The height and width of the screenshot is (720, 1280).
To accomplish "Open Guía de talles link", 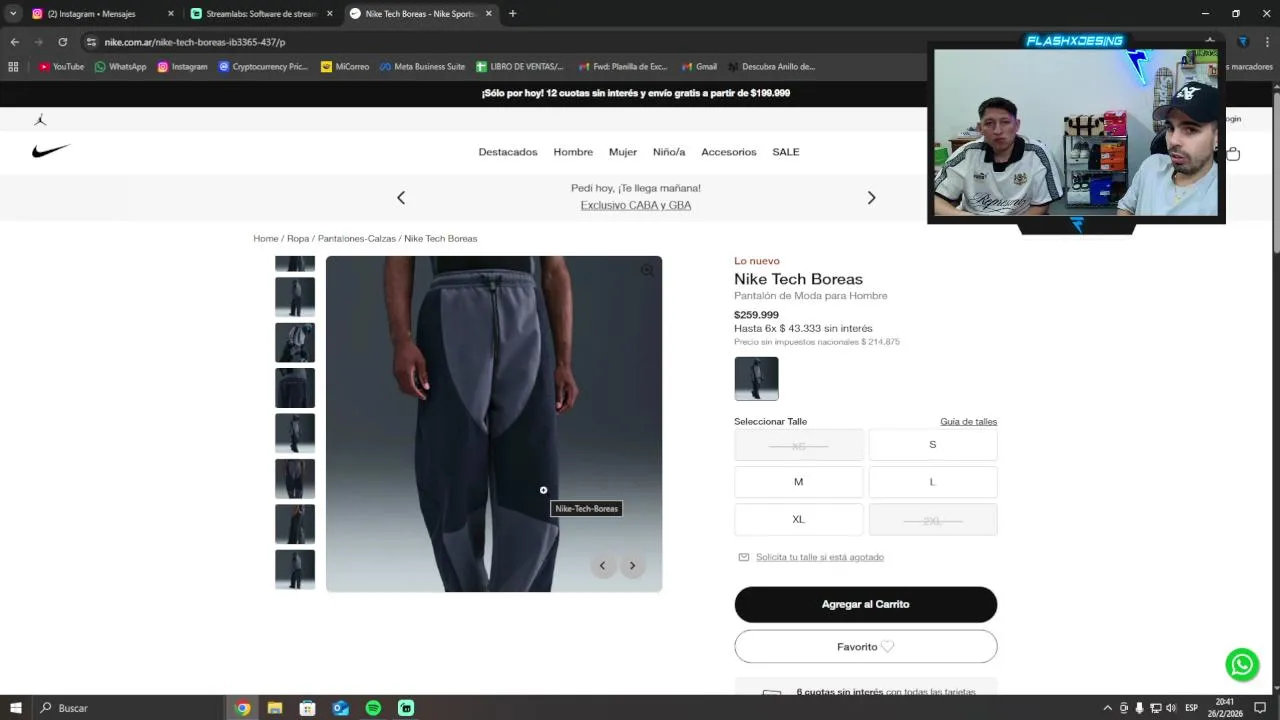I will (968, 422).
